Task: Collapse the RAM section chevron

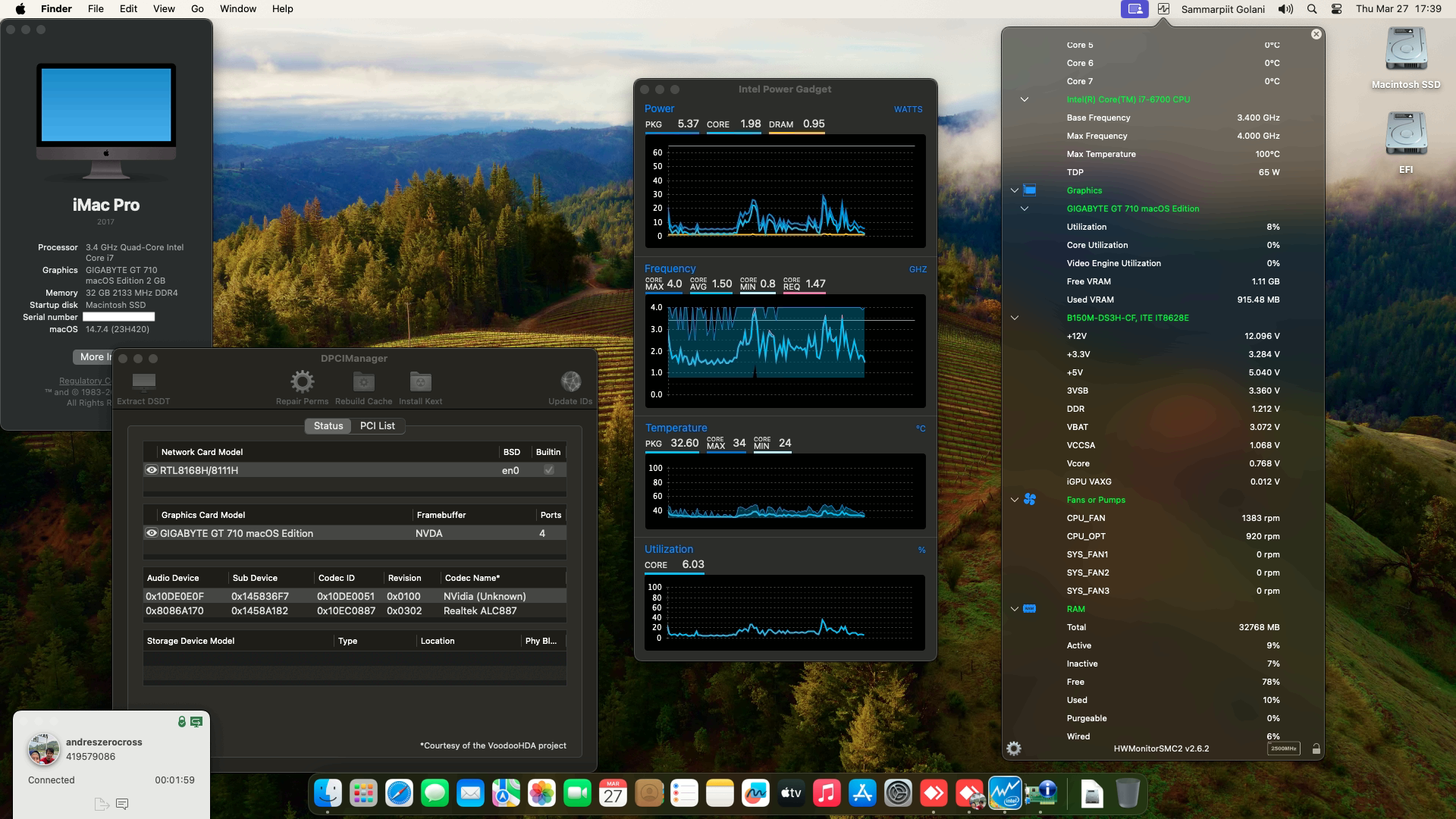Action: (x=1015, y=608)
